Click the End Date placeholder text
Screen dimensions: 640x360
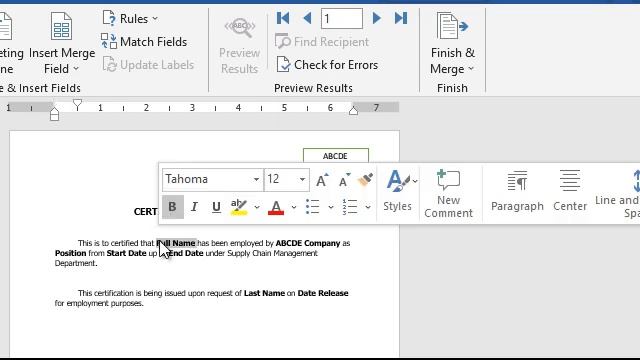[x=186, y=253]
